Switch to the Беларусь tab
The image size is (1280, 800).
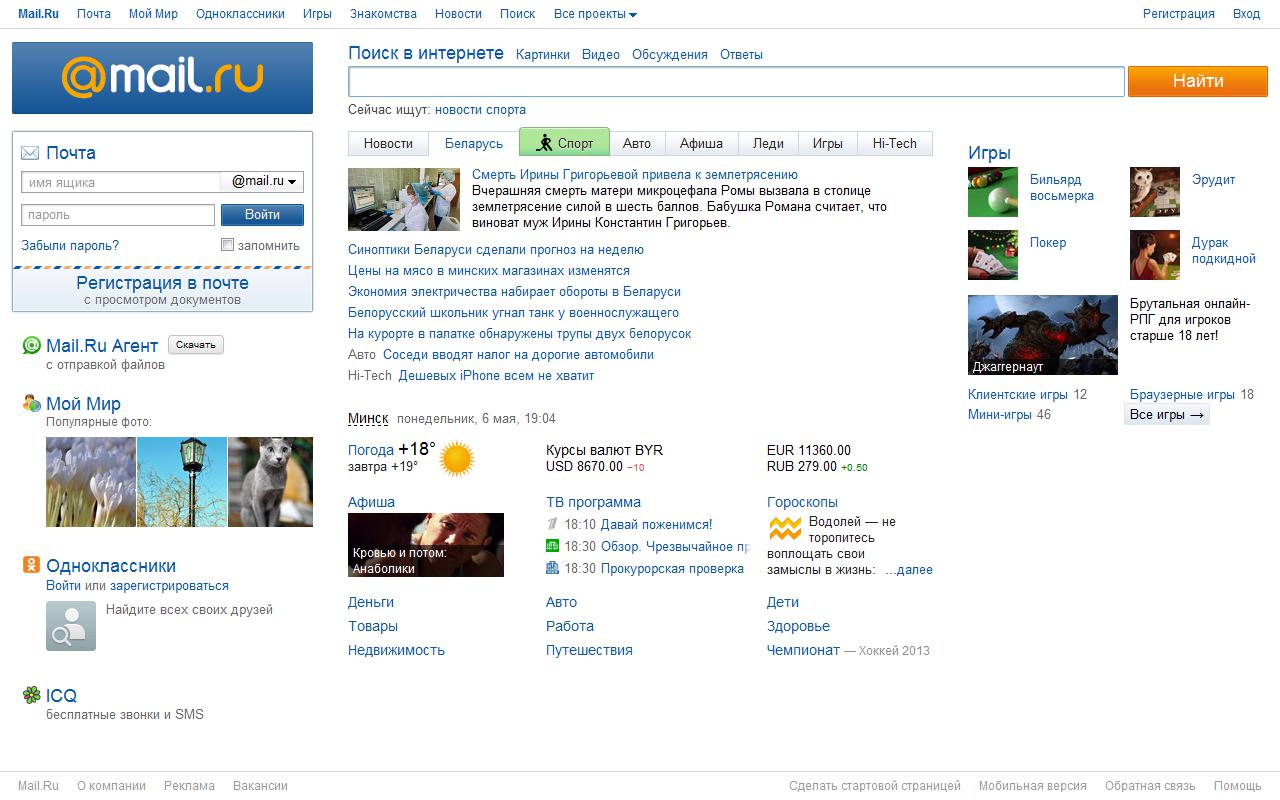click(474, 144)
